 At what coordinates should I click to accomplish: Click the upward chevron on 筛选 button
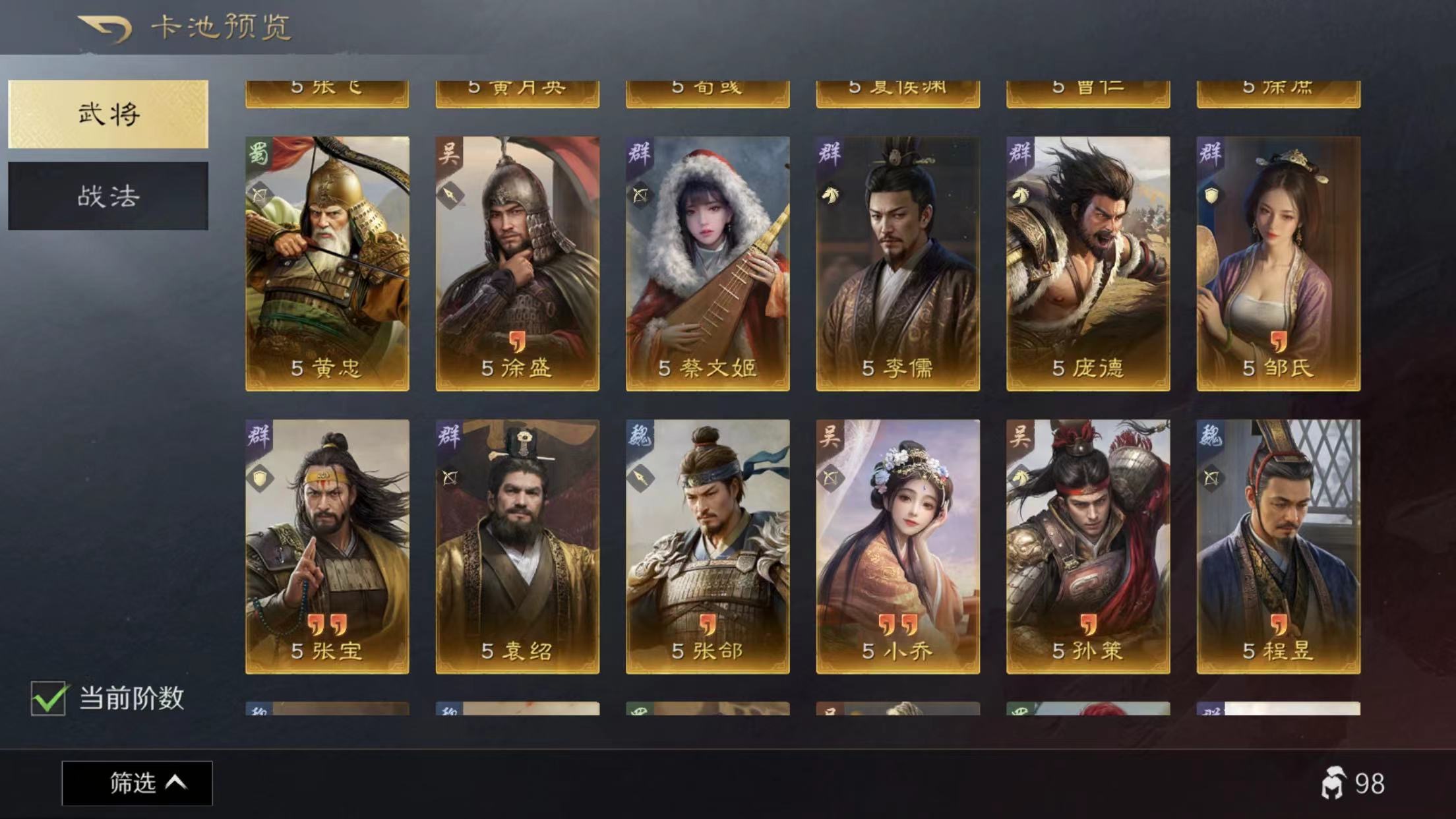pos(176,783)
